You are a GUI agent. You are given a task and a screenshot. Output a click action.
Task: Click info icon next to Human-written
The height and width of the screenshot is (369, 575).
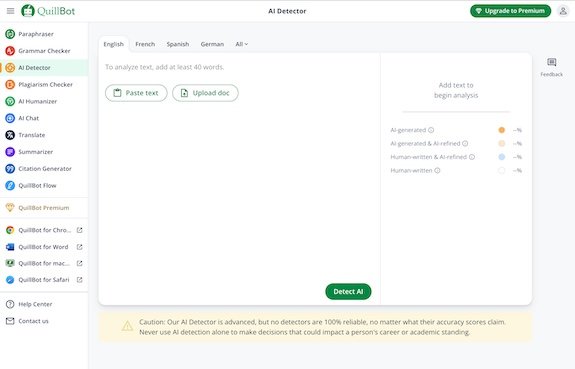[x=437, y=171]
